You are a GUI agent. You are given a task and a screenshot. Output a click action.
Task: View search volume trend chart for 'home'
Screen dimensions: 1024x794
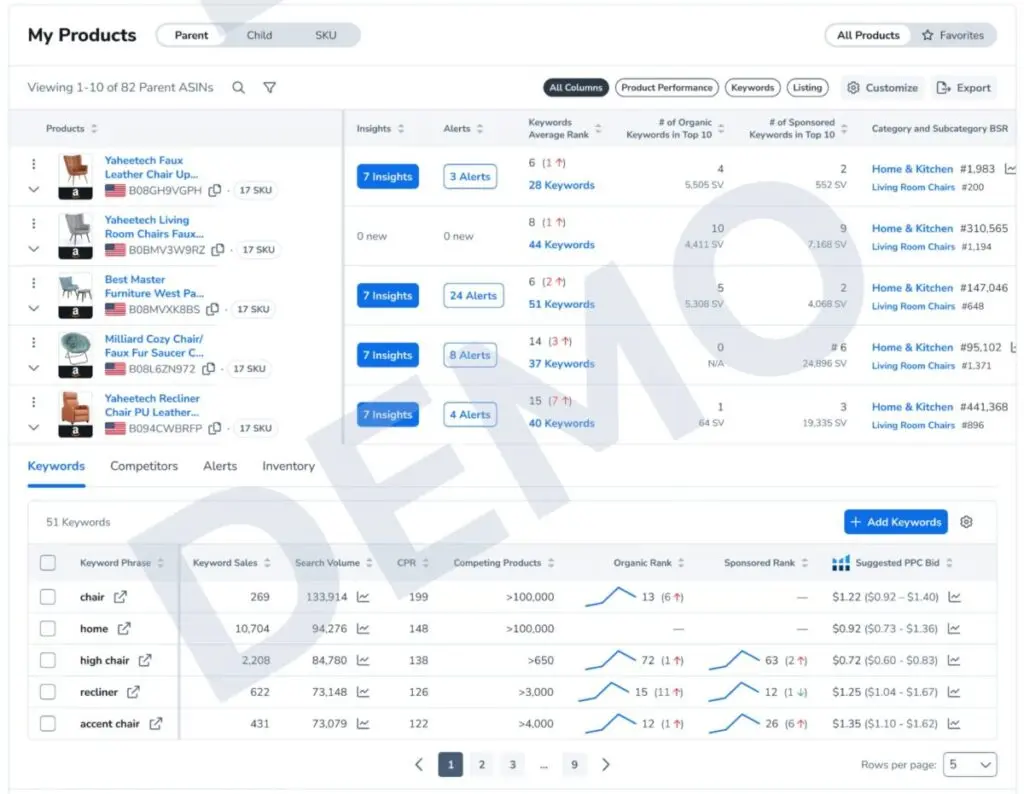point(363,629)
